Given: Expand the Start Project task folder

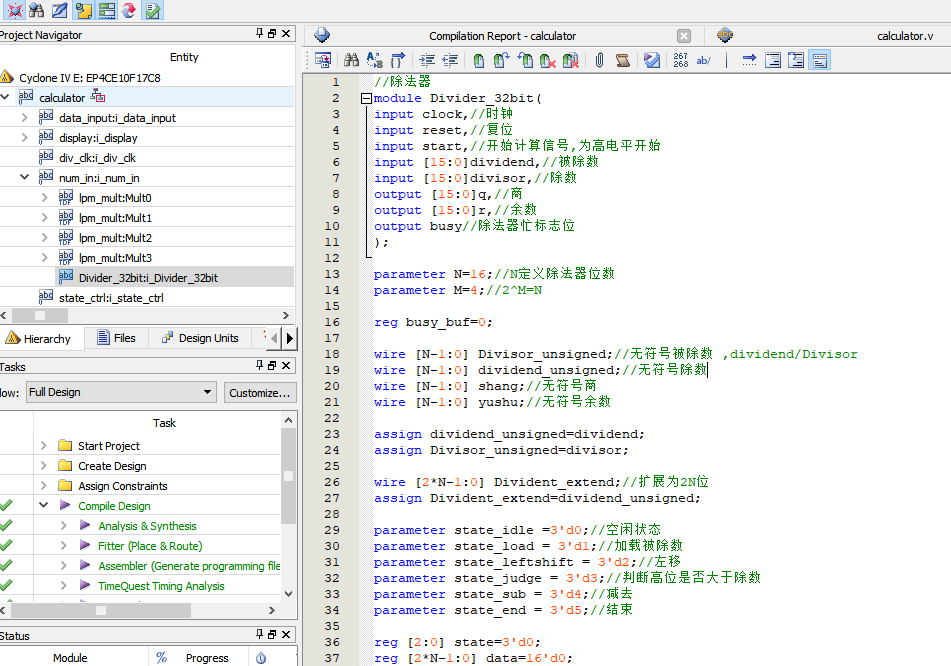Looking at the screenshot, I should tap(44, 446).
